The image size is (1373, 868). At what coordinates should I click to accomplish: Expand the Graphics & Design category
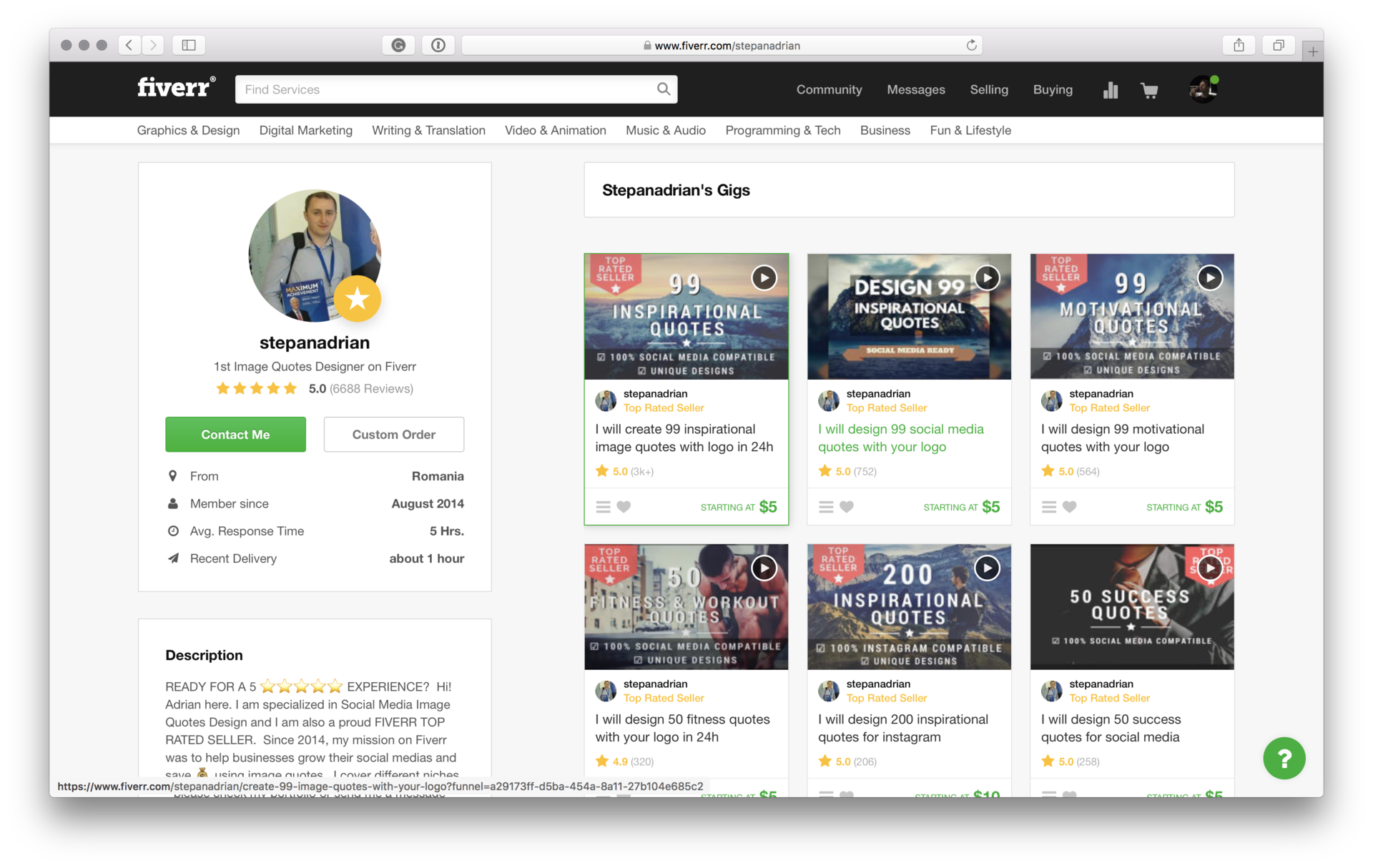coord(188,130)
